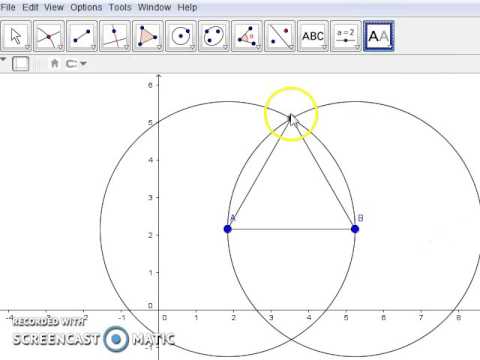The width and height of the screenshot is (480, 360).
Task: Select the Perpendicular Line tool
Action: pyautogui.click(x=115, y=36)
